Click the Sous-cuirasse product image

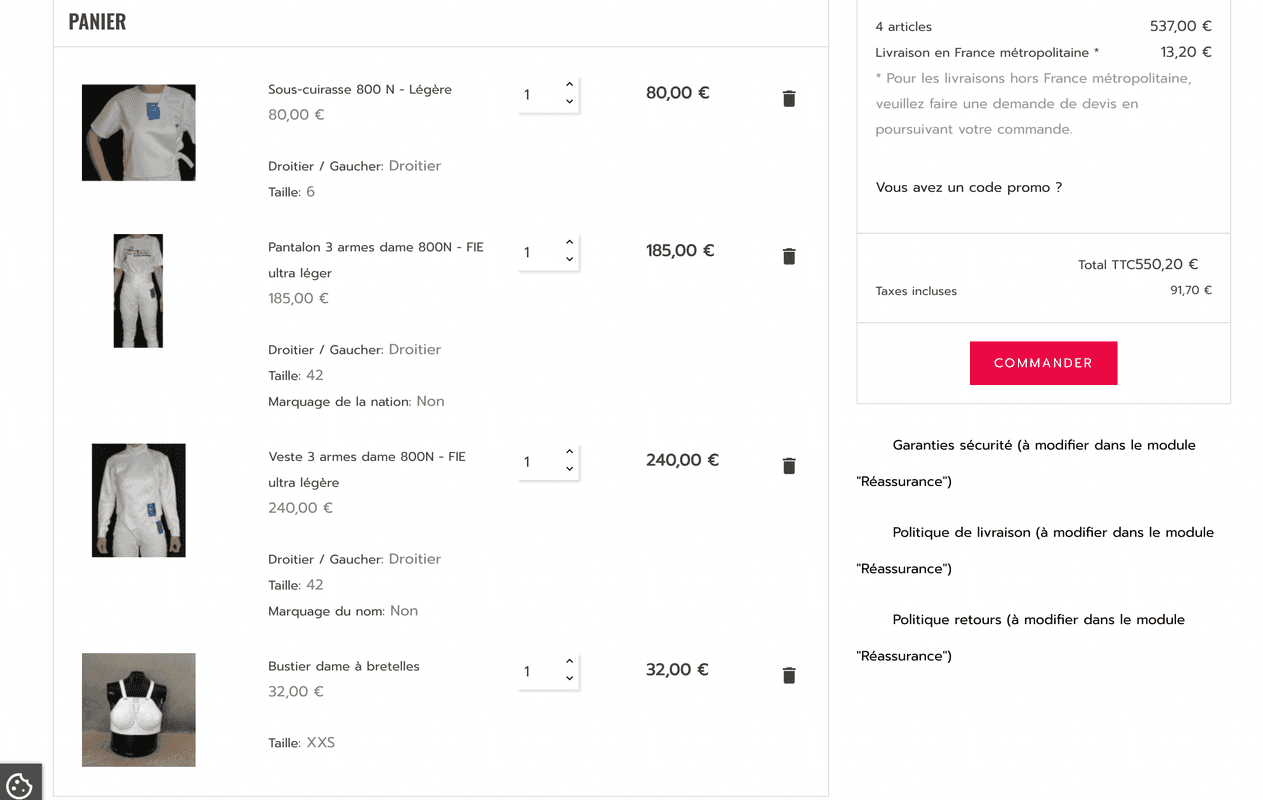click(138, 133)
